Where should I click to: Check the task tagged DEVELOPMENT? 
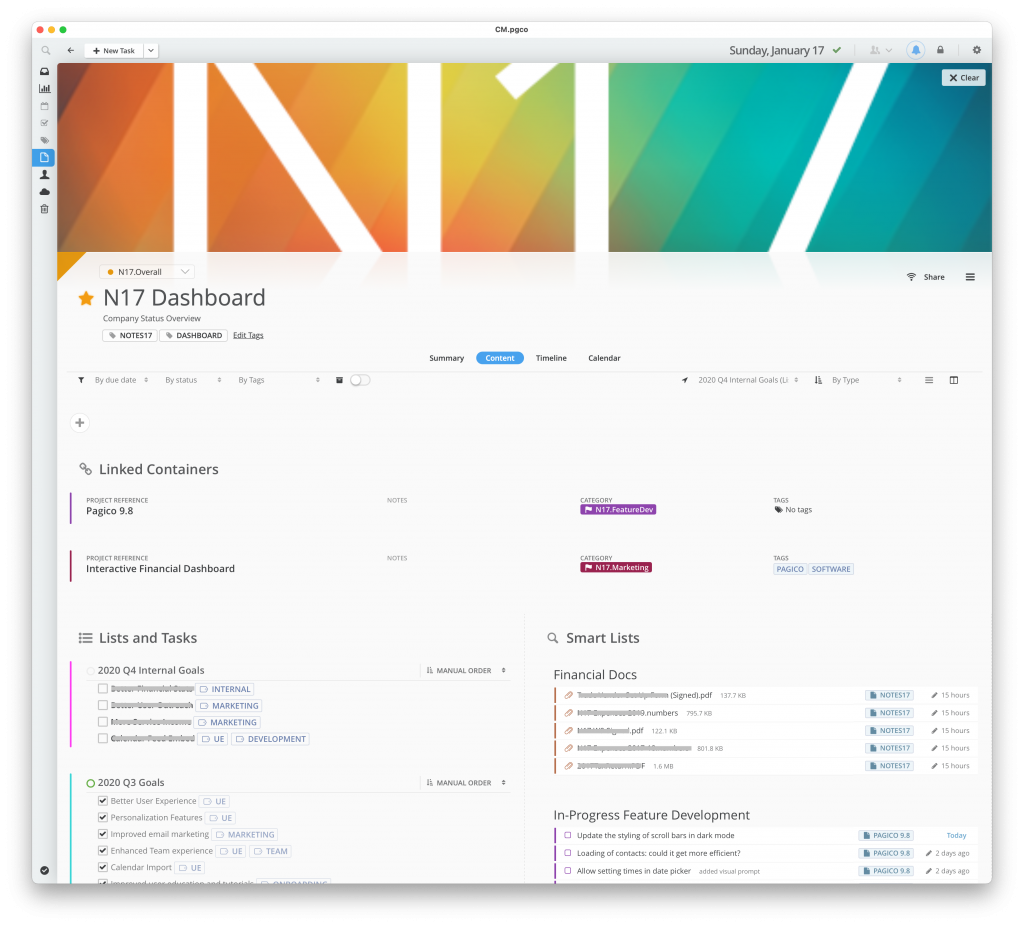tap(103, 738)
